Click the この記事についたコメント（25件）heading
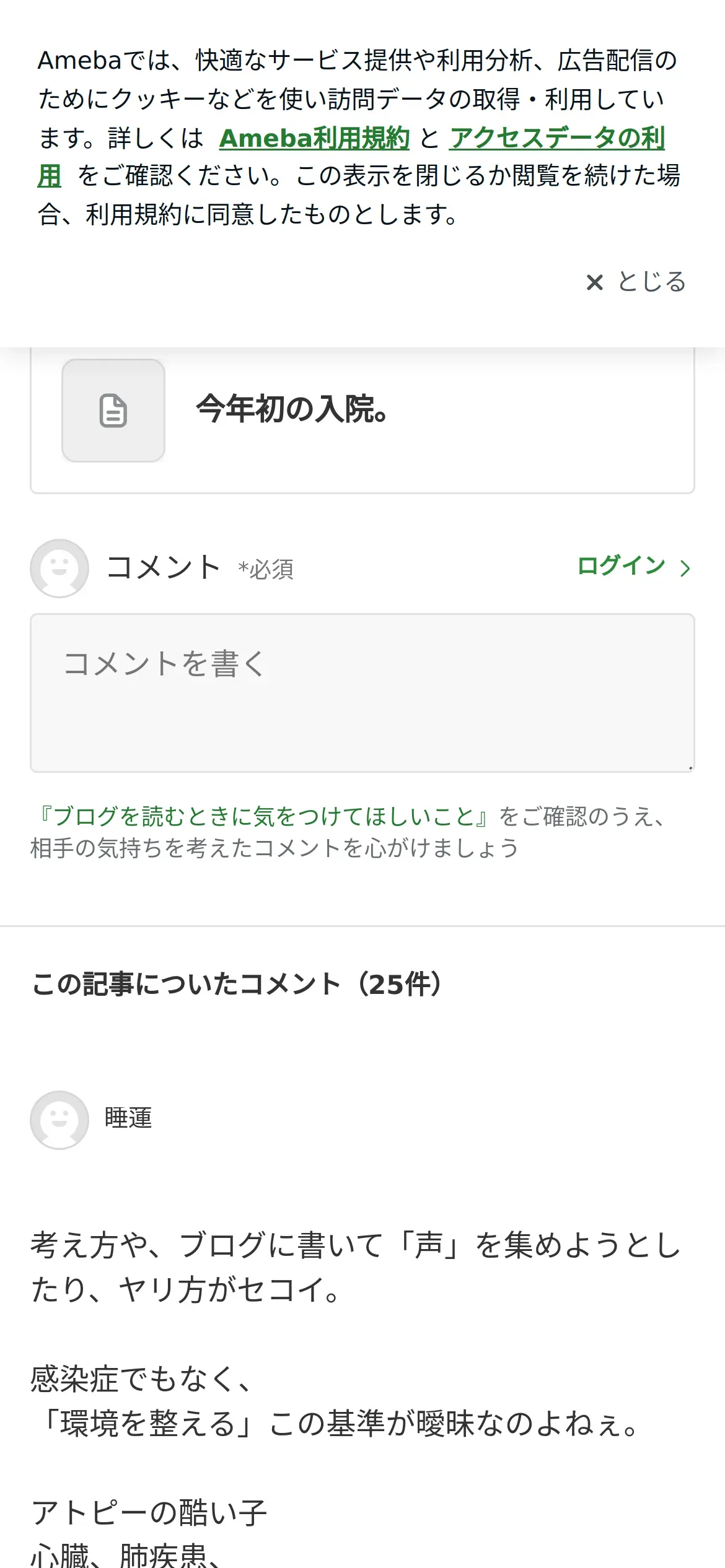Image resolution: width=725 pixels, height=1568 pixels. [x=238, y=984]
